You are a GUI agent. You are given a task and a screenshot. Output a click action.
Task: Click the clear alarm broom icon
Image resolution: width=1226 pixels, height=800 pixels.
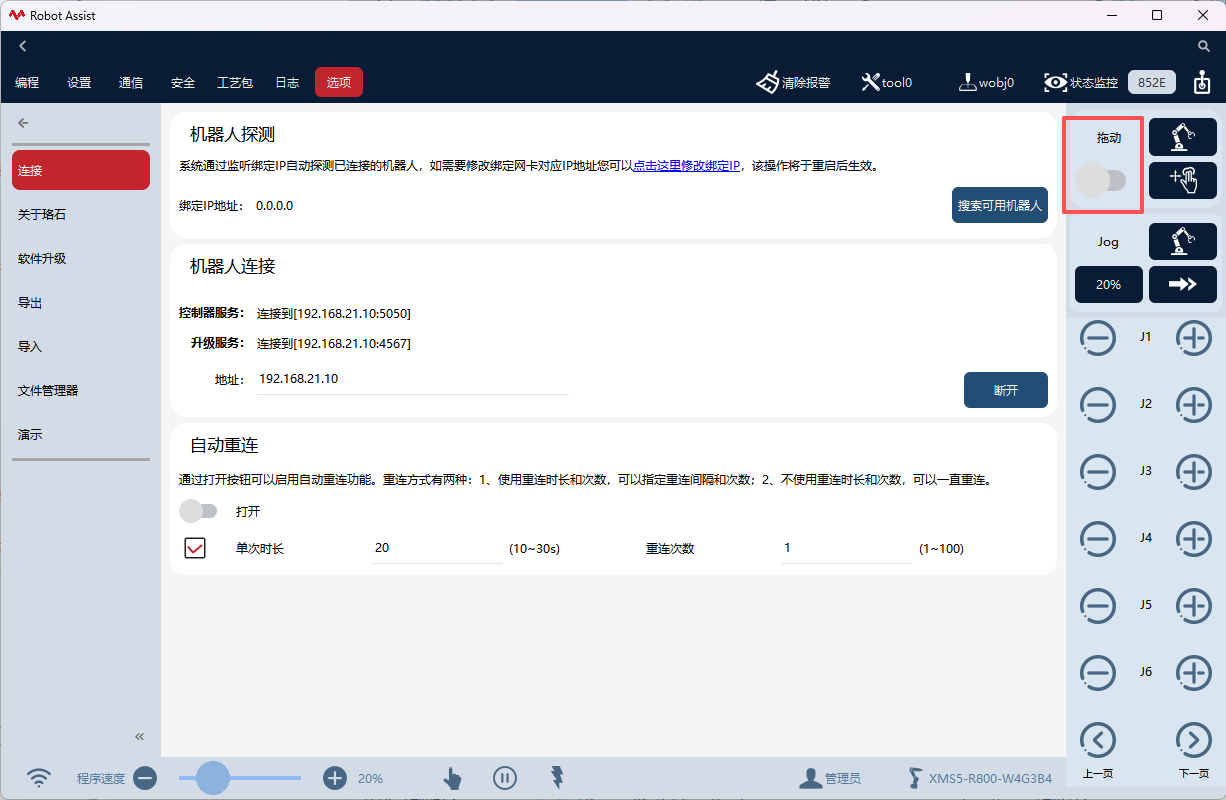coord(768,82)
